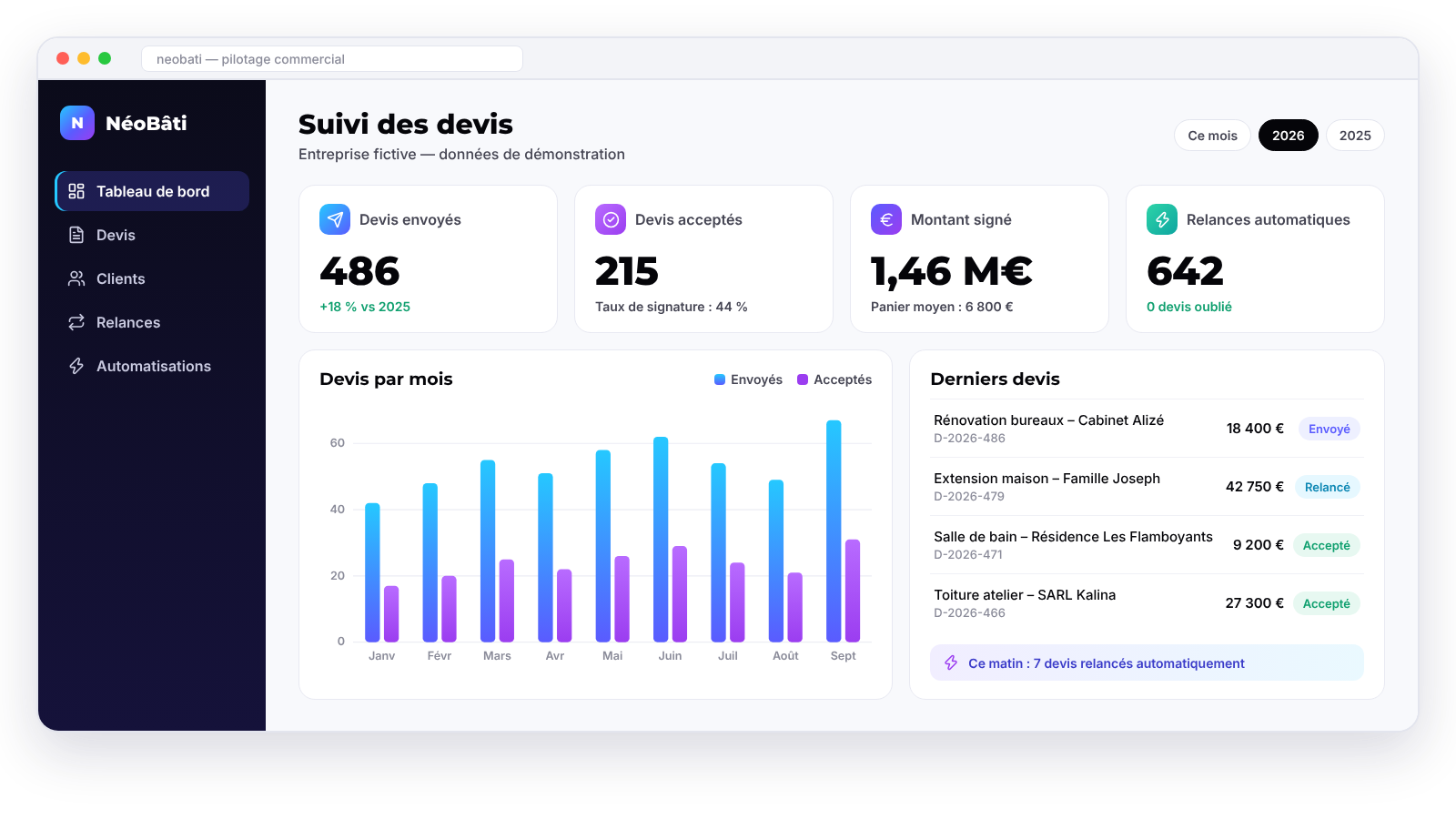Screen dimensions: 1456x819
Task: Click the NéoBâti logo icon
Action: pyautogui.click(x=77, y=123)
